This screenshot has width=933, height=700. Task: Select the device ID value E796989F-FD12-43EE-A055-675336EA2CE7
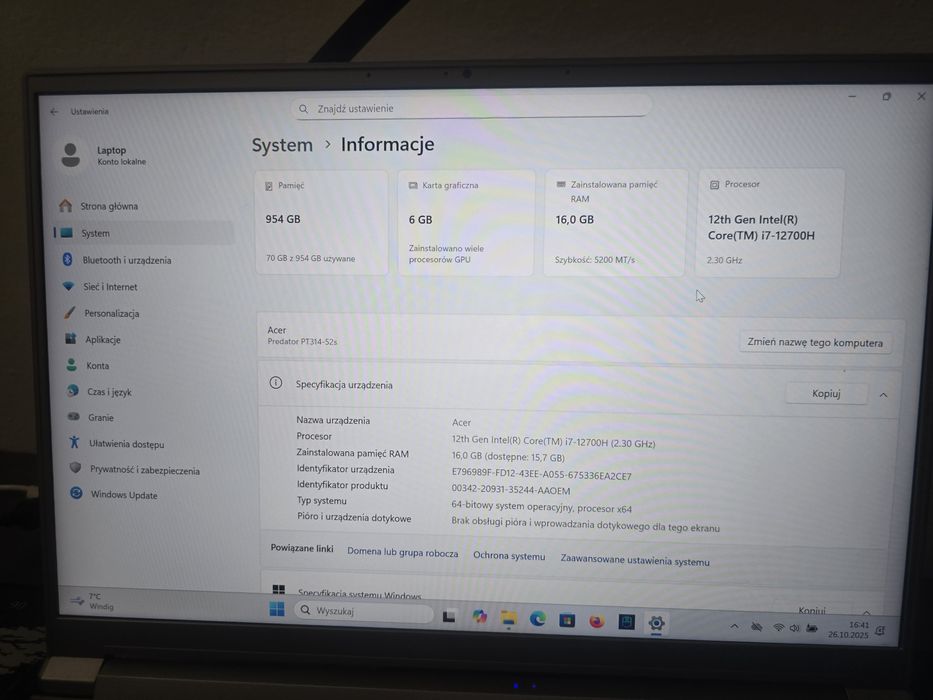541,475
